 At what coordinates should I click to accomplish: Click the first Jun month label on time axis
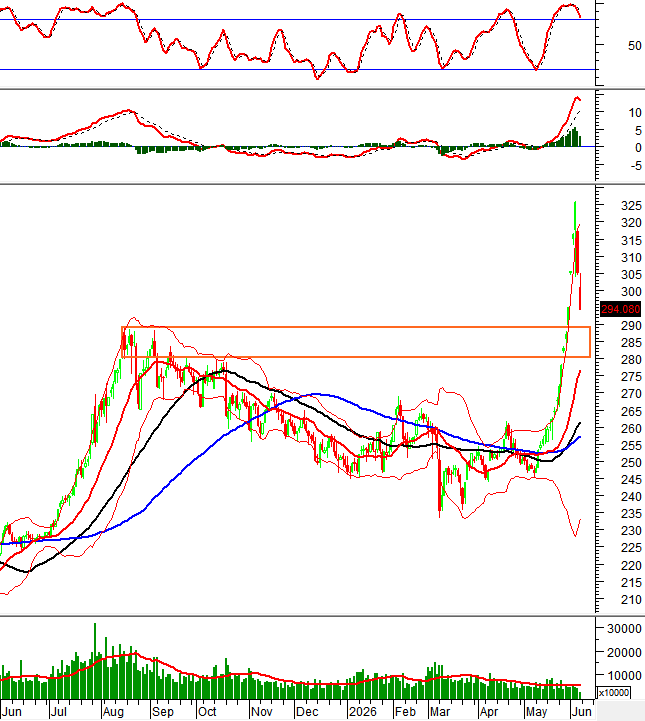12,712
